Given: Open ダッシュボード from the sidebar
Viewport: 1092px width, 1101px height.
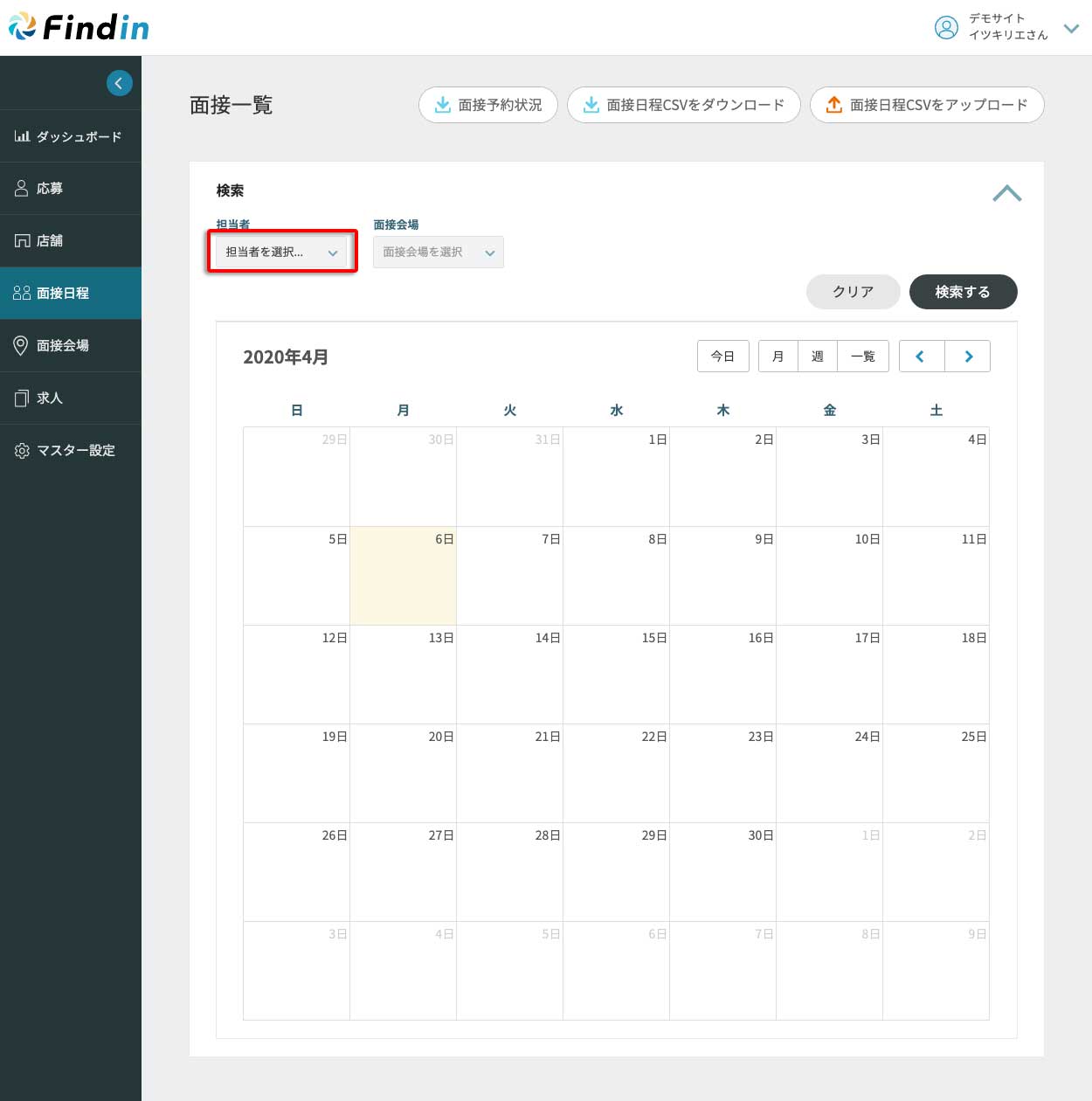Looking at the screenshot, I should click(x=70, y=136).
